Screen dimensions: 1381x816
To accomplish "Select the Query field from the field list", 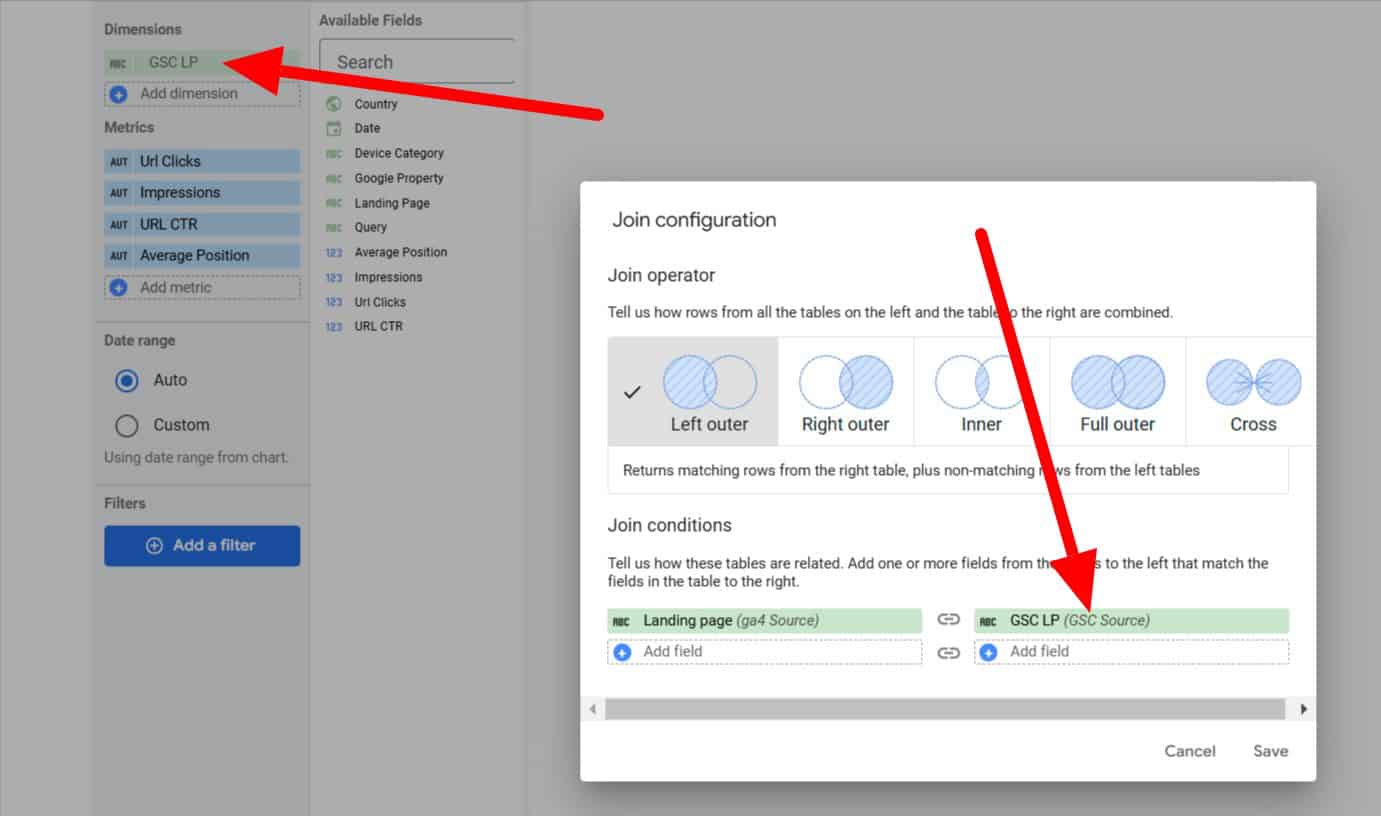I will (x=370, y=227).
